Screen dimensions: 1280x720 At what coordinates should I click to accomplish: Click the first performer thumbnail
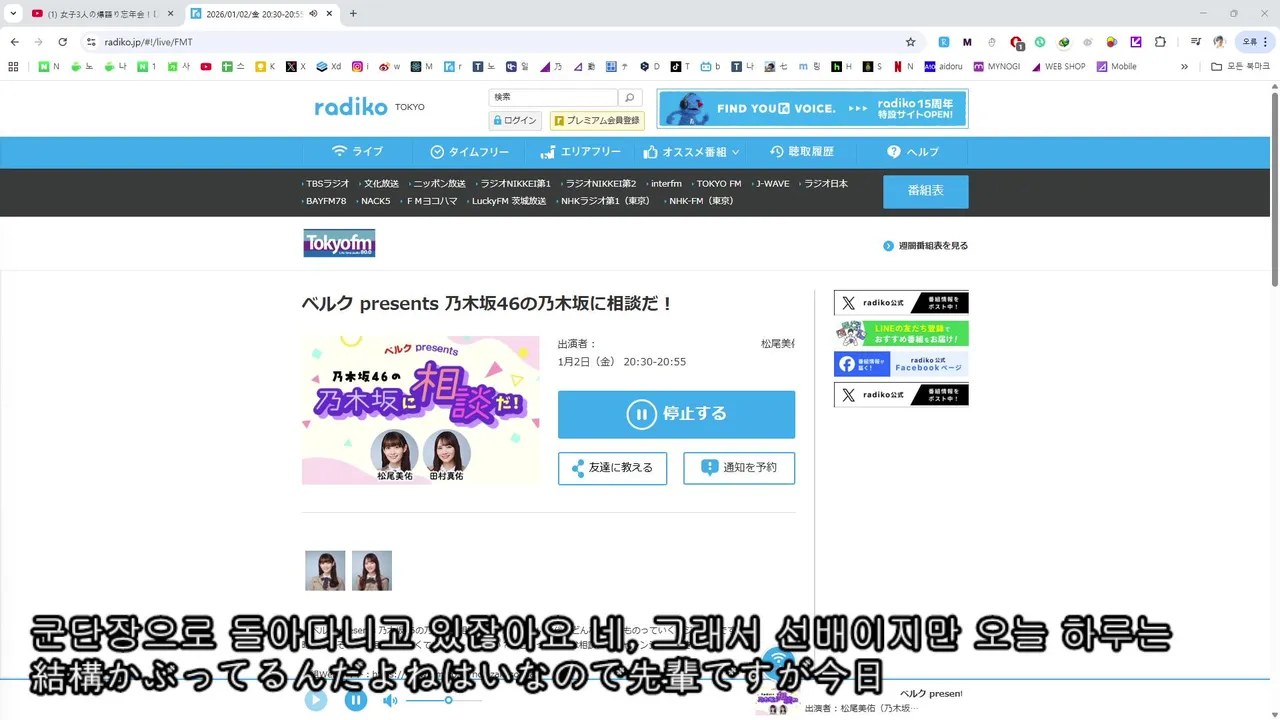[x=325, y=570]
